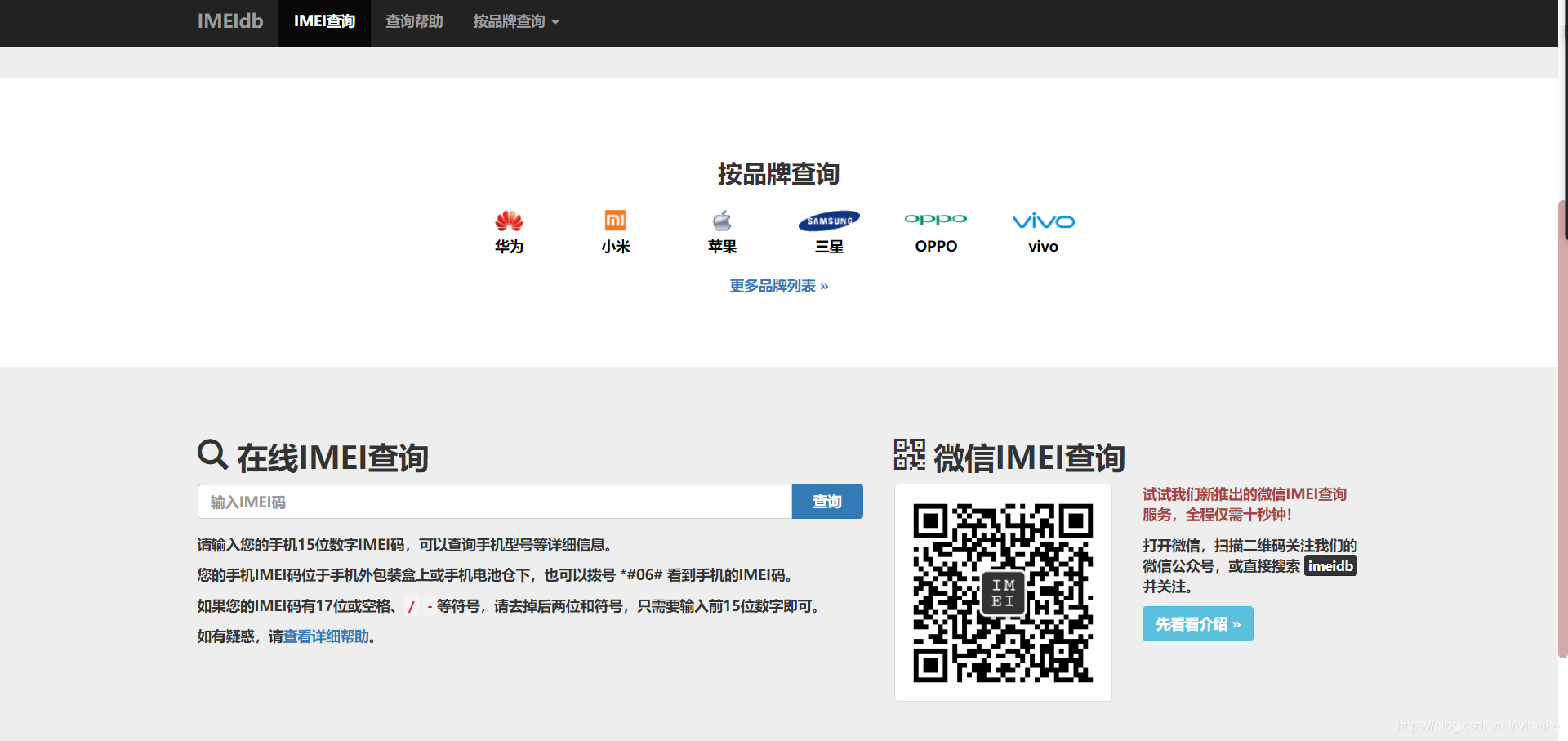1568x741 pixels.
Task: Click the page vertical scrollbar thumb
Action: tap(1563, 429)
